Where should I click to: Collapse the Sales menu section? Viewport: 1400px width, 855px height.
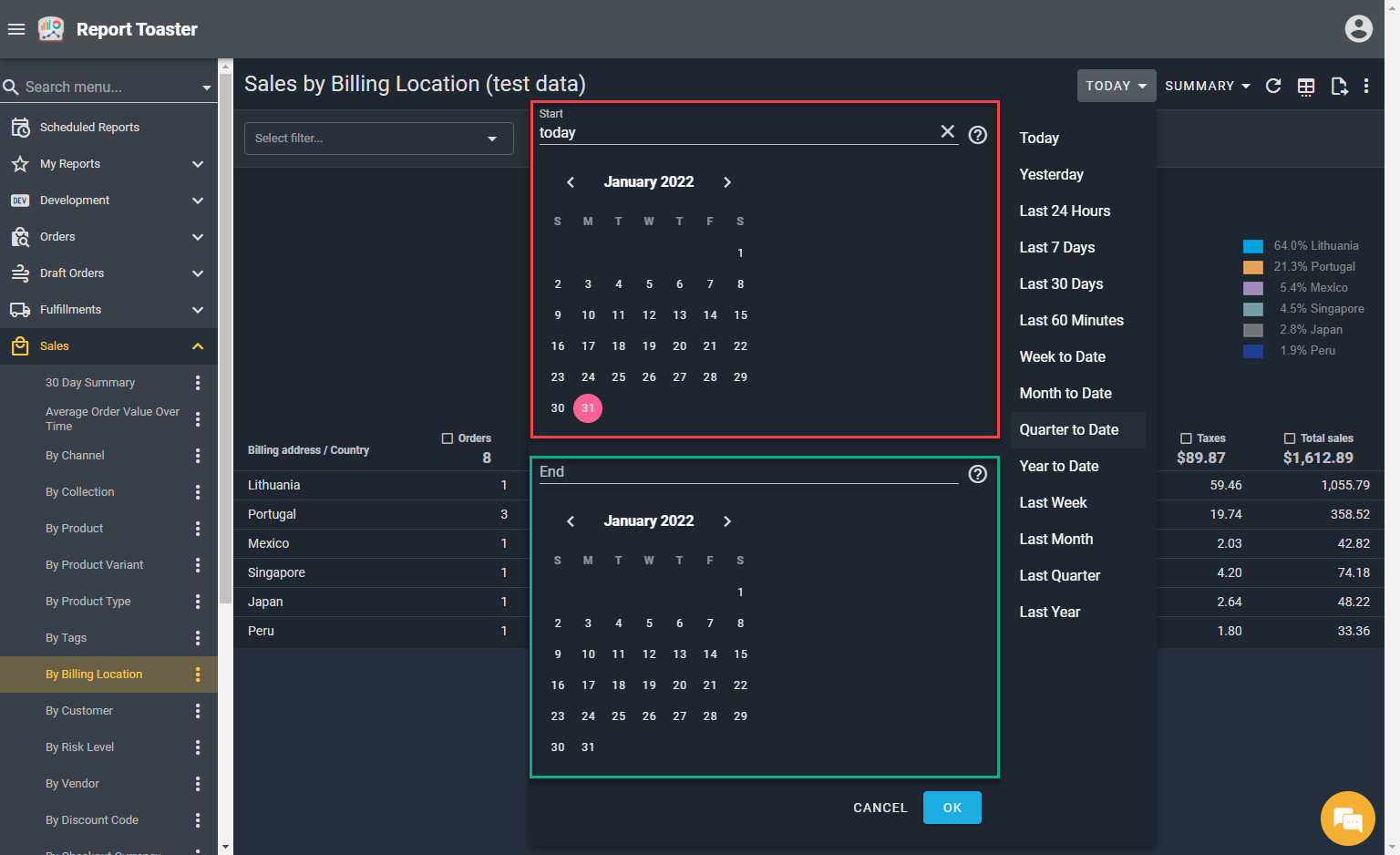(198, 346)
